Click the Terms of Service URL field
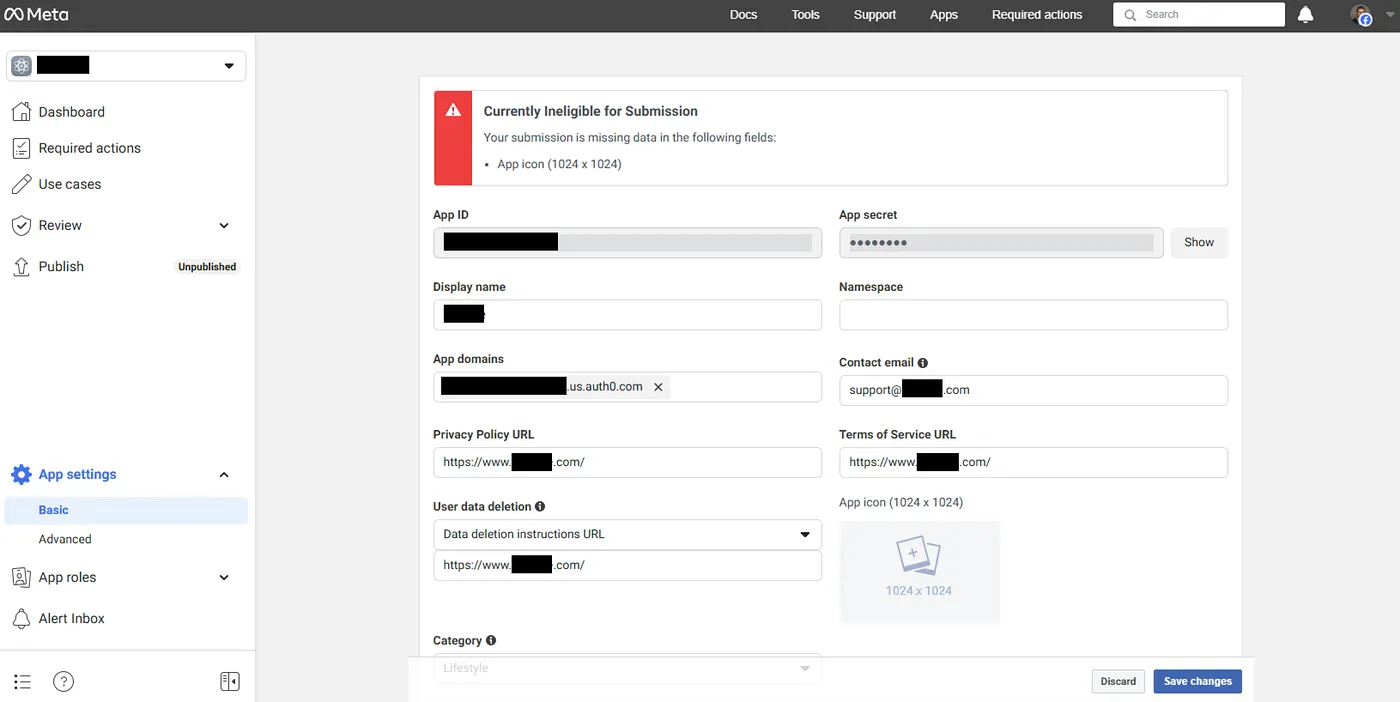Viewport: 1400px width, 702px height. click(1033, 462)
